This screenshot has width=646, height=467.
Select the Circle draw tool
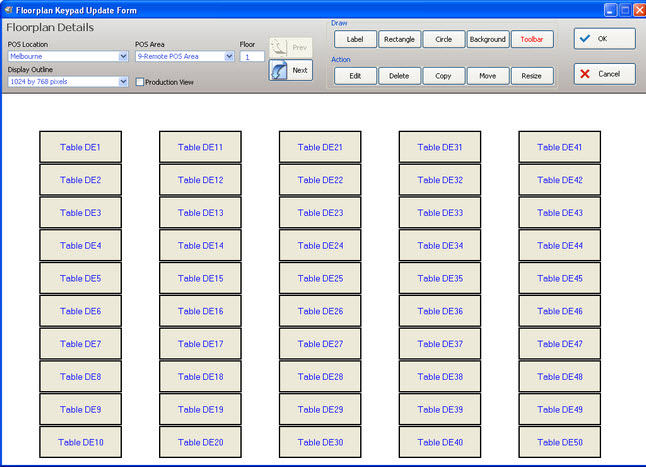(x=443, y=40)
